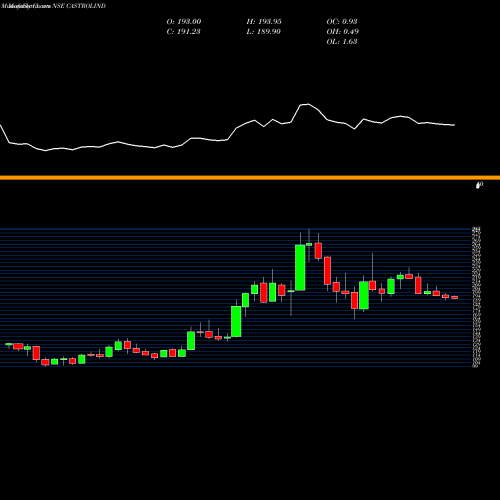
Task: Click the OH: 0.49 reading
Action: (x=343, y=31)
